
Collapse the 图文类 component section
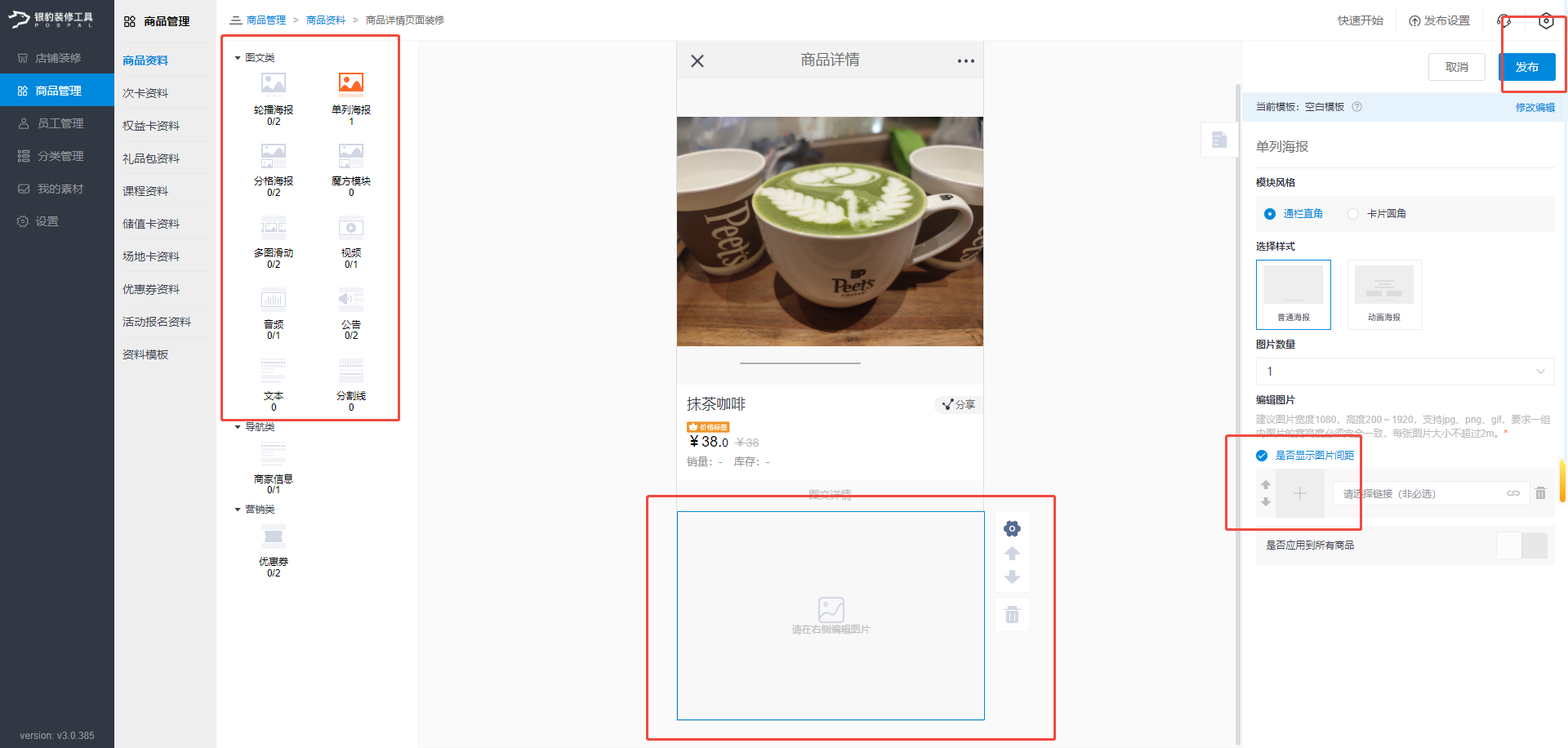pyautogui.click(x=237, y=58)
